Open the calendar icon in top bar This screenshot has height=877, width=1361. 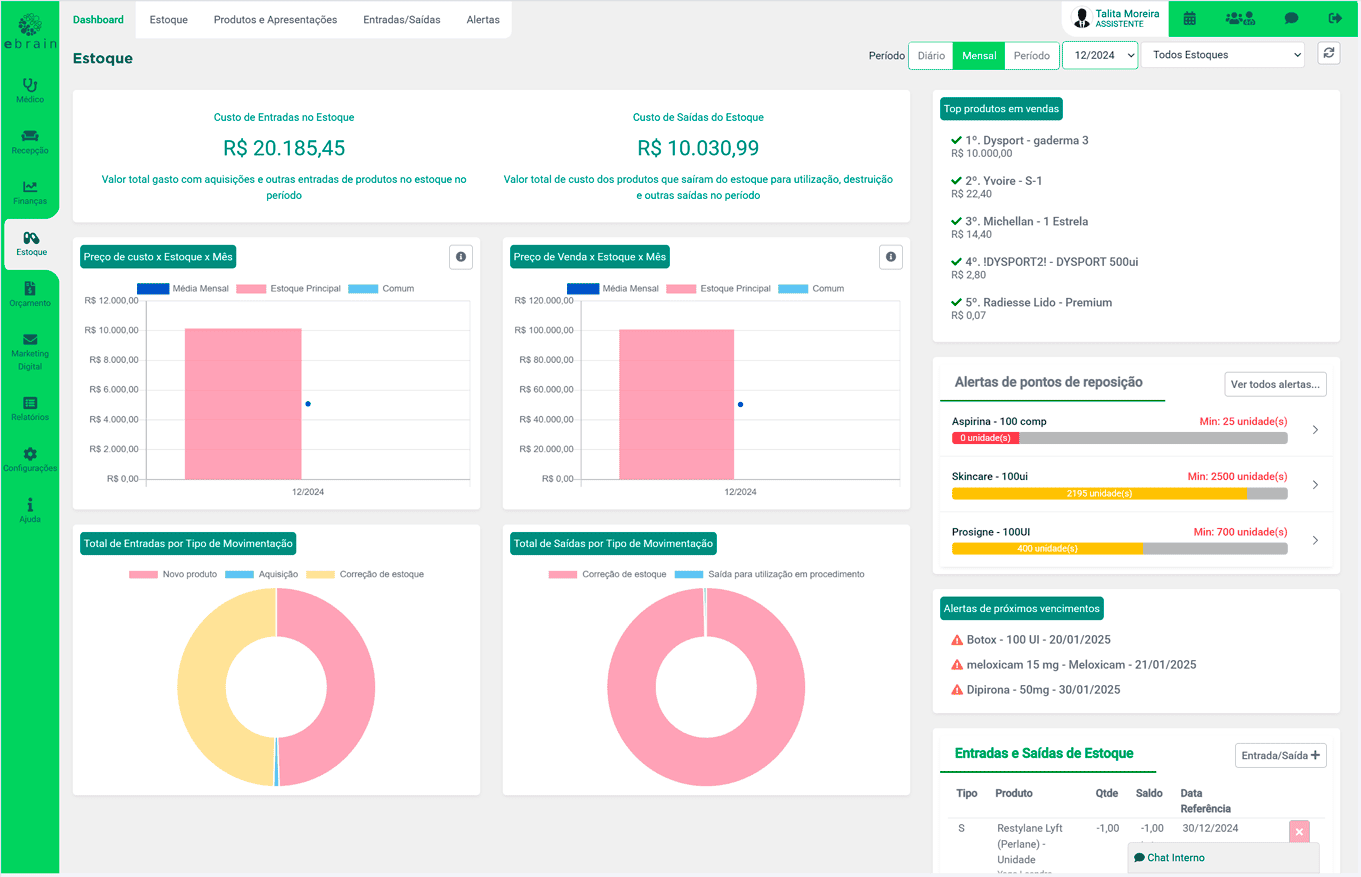pyautogui.click(x=1189, y=18)
